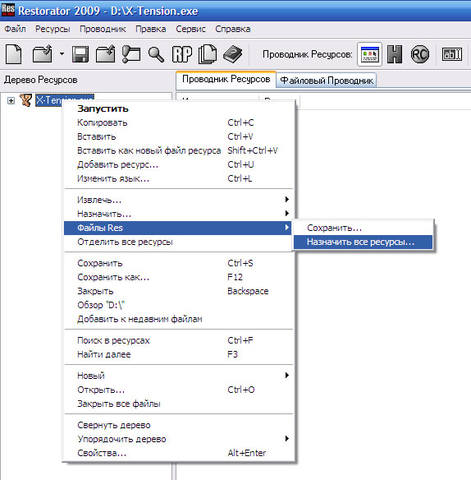Screen dimensions: 471x480
Task: Open the Правка menu
Action: pyautogui.click(x=151, y=29)
